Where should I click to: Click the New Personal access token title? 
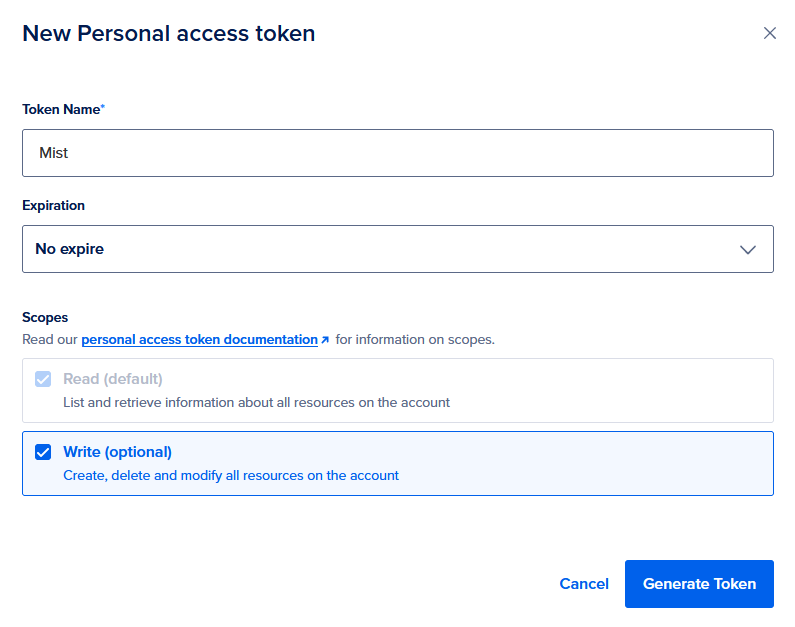click(168, 33)
